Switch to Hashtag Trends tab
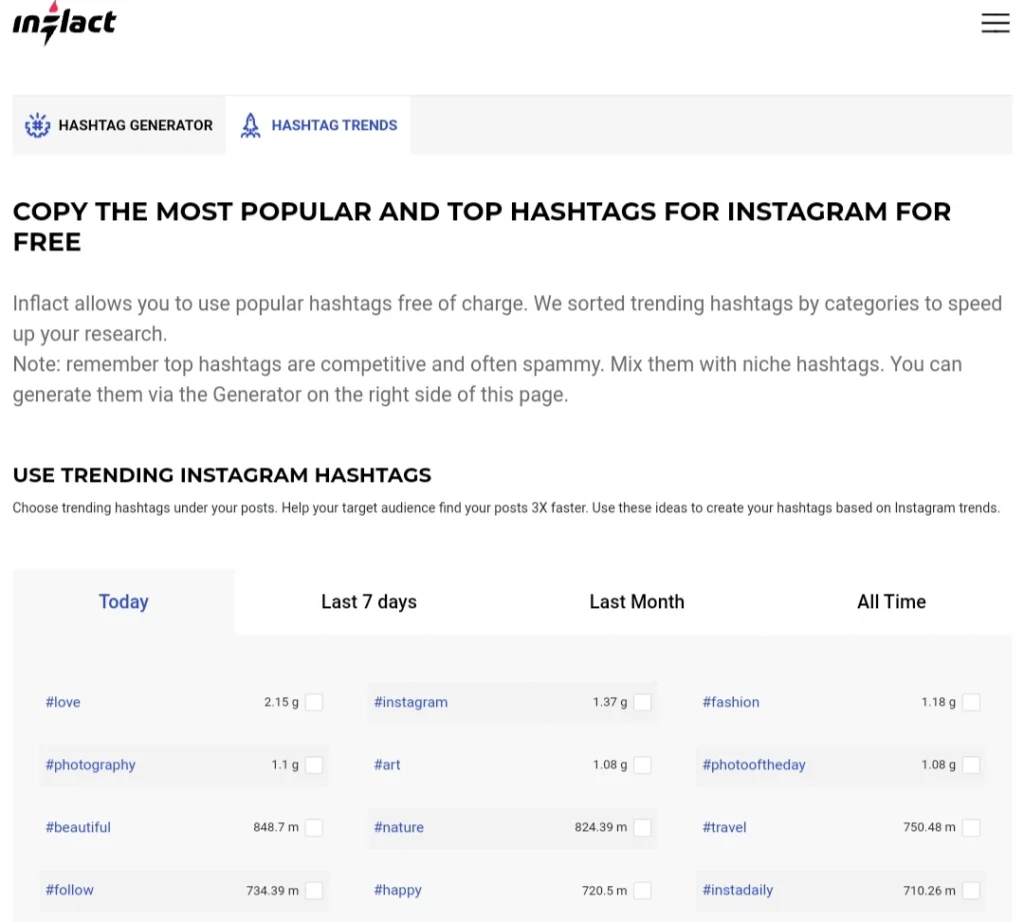 318,125
